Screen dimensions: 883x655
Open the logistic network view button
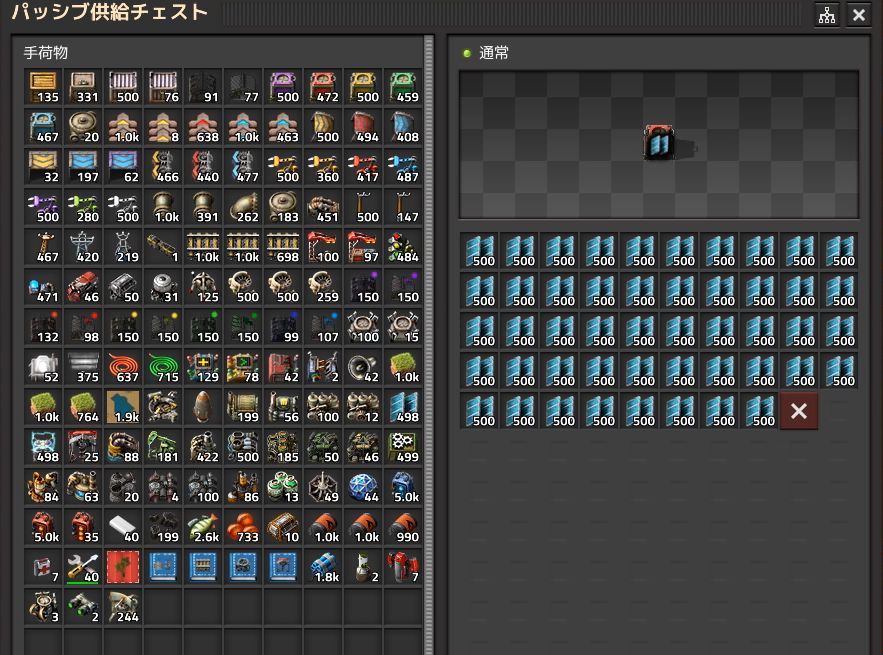coord(827,15)
